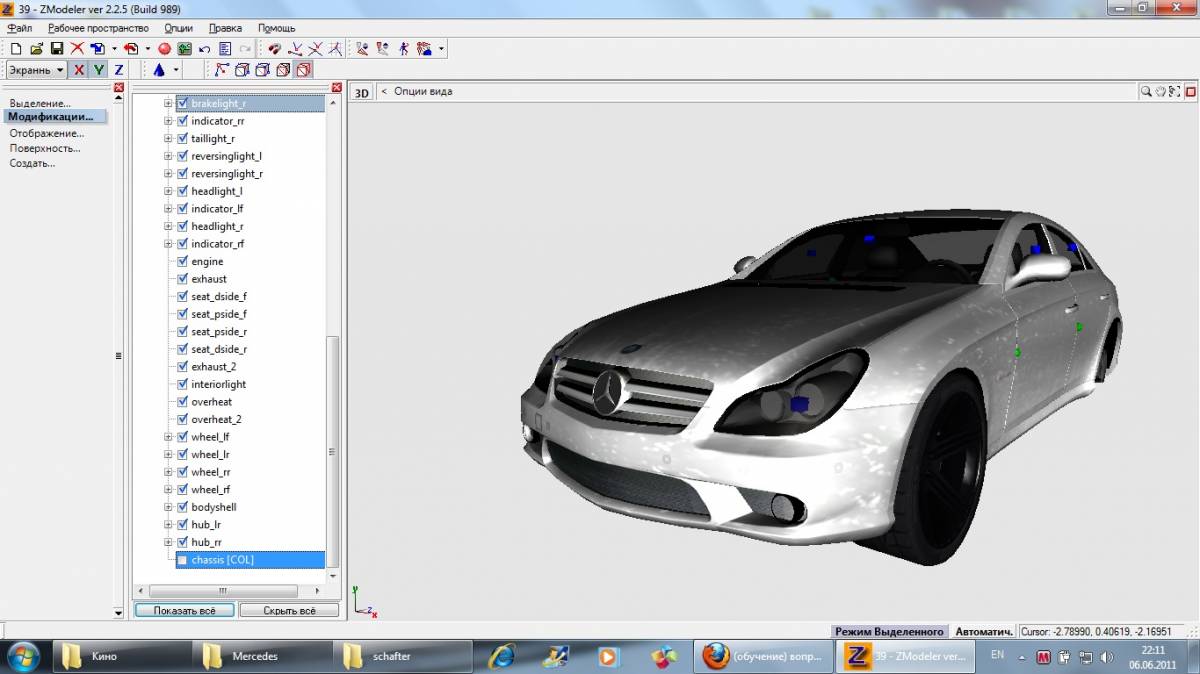Image resolution: width=1200 pixels, height=674 pixels.
Task: Click the blue cone pivot icon
Action: (158, 70)
